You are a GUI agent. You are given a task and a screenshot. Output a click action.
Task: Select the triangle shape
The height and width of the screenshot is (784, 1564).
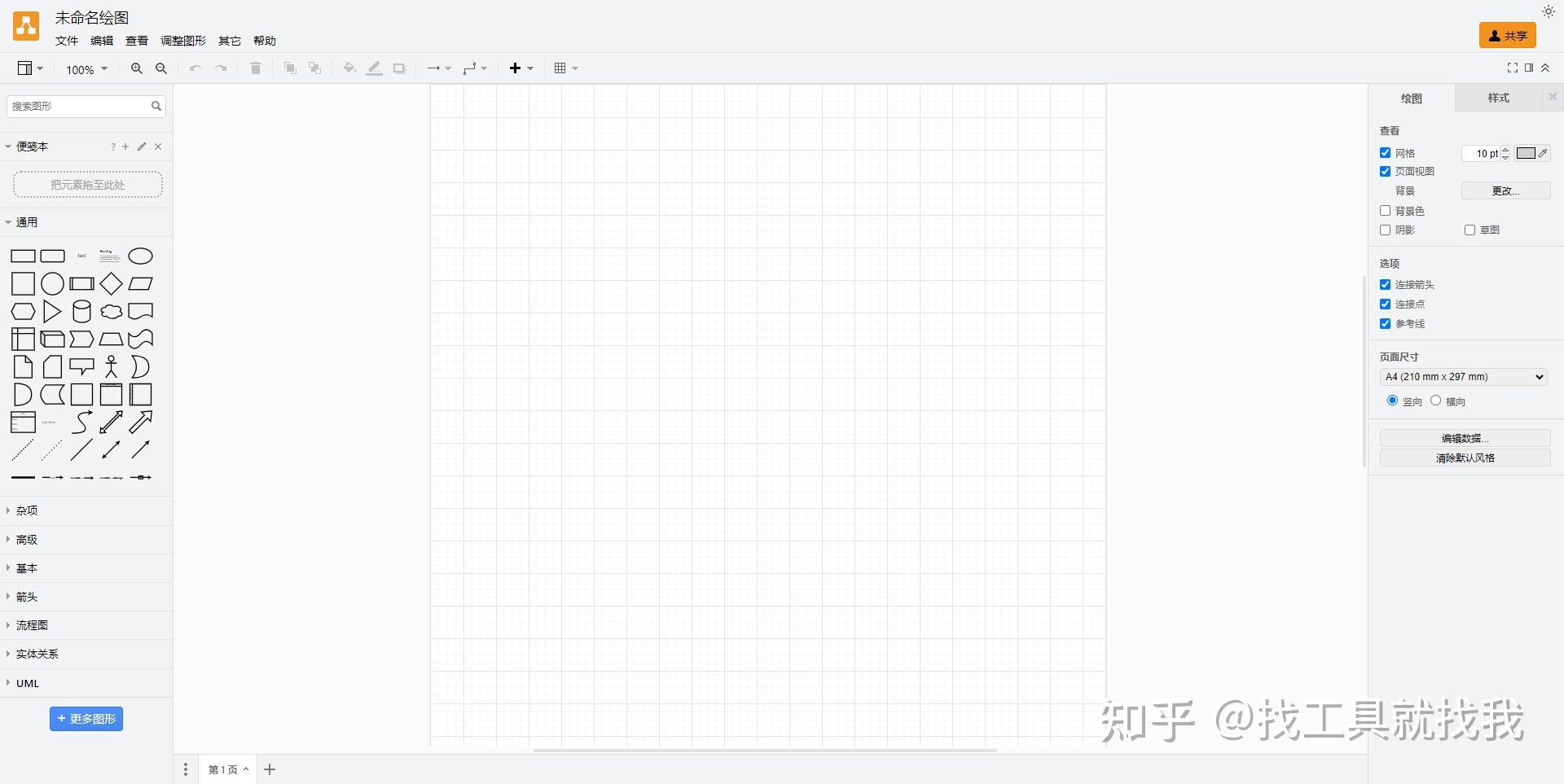coord(52,312)
